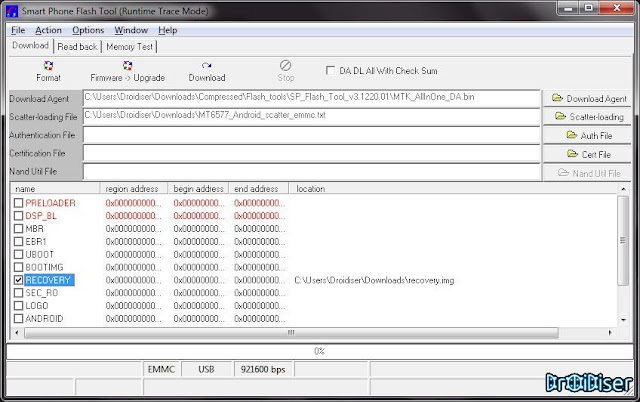Click the Nand Util File button
640x402 pixels.
tap(587, 173)
